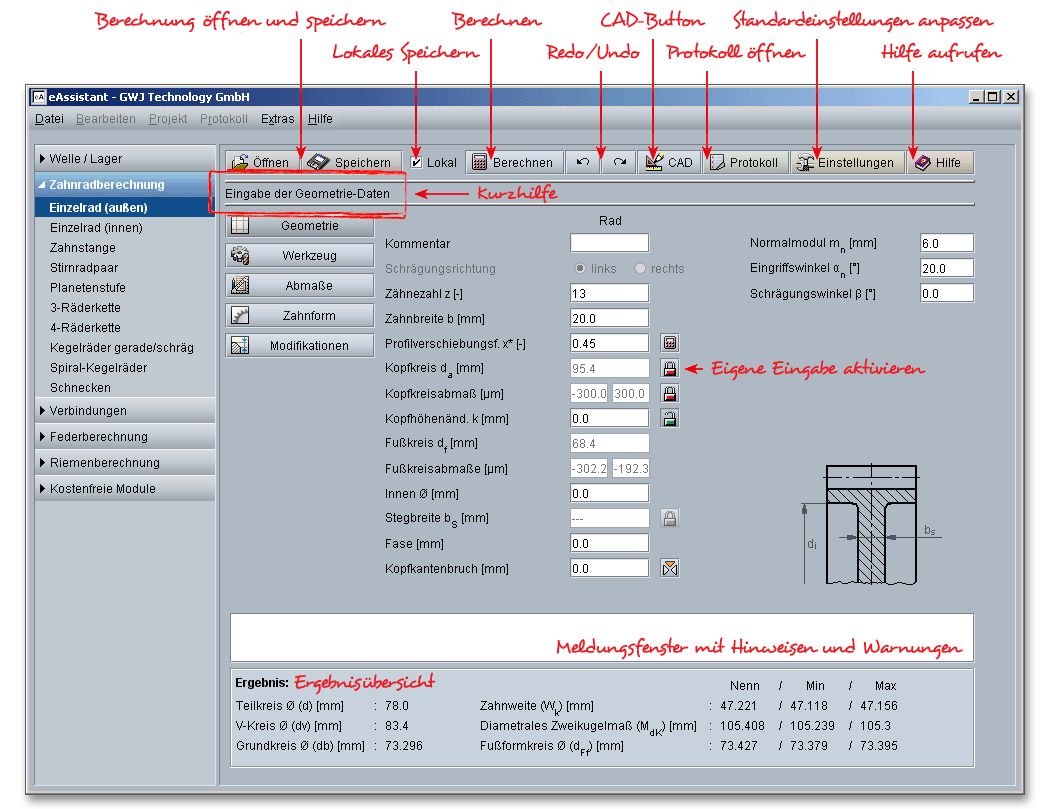Image resolution: width=1050 pixels, height=809 pixels.
Task: Open the Extras menu
Action: (277, 119)
